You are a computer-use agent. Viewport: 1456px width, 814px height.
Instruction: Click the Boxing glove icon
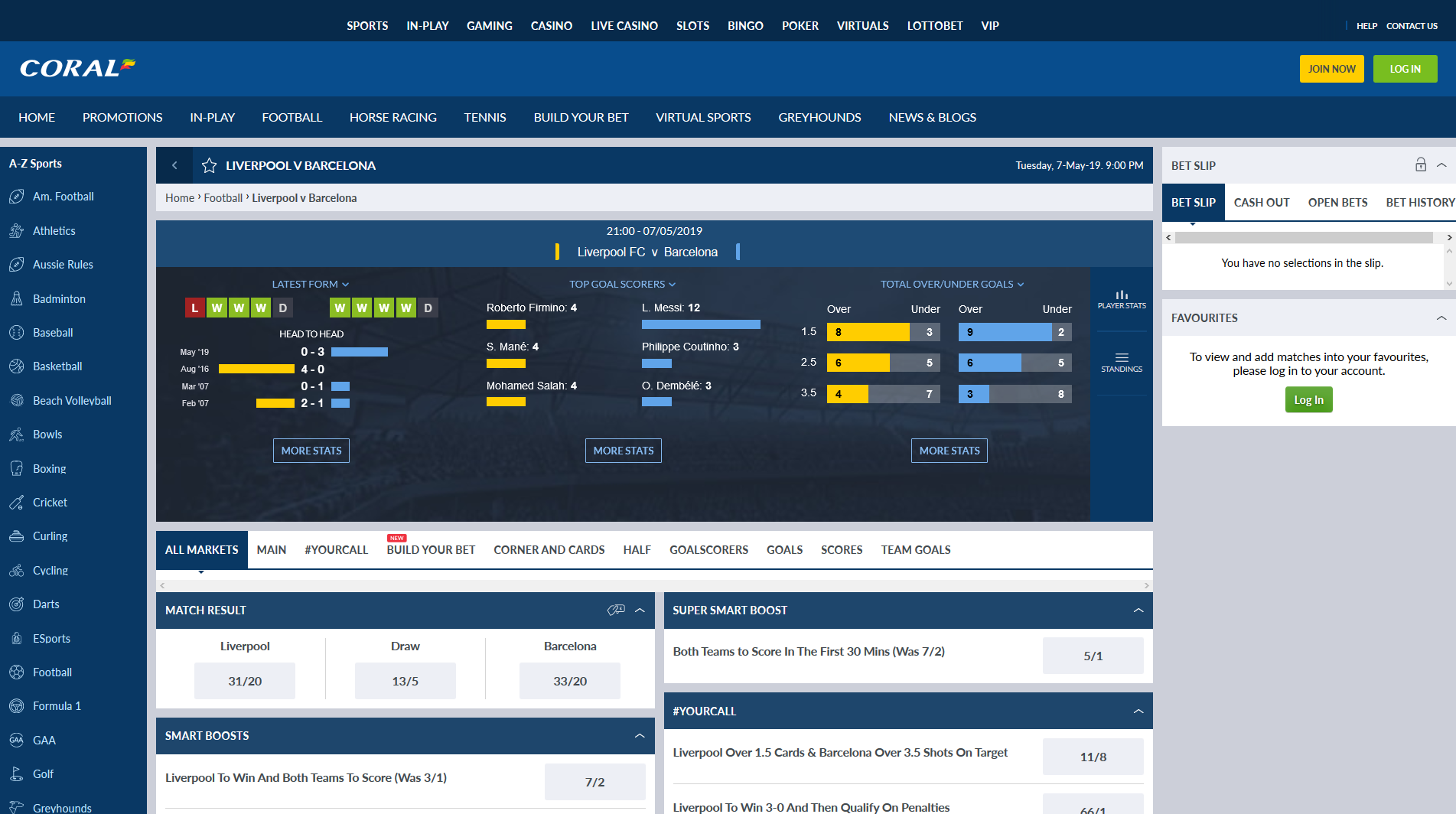(17, 468)
